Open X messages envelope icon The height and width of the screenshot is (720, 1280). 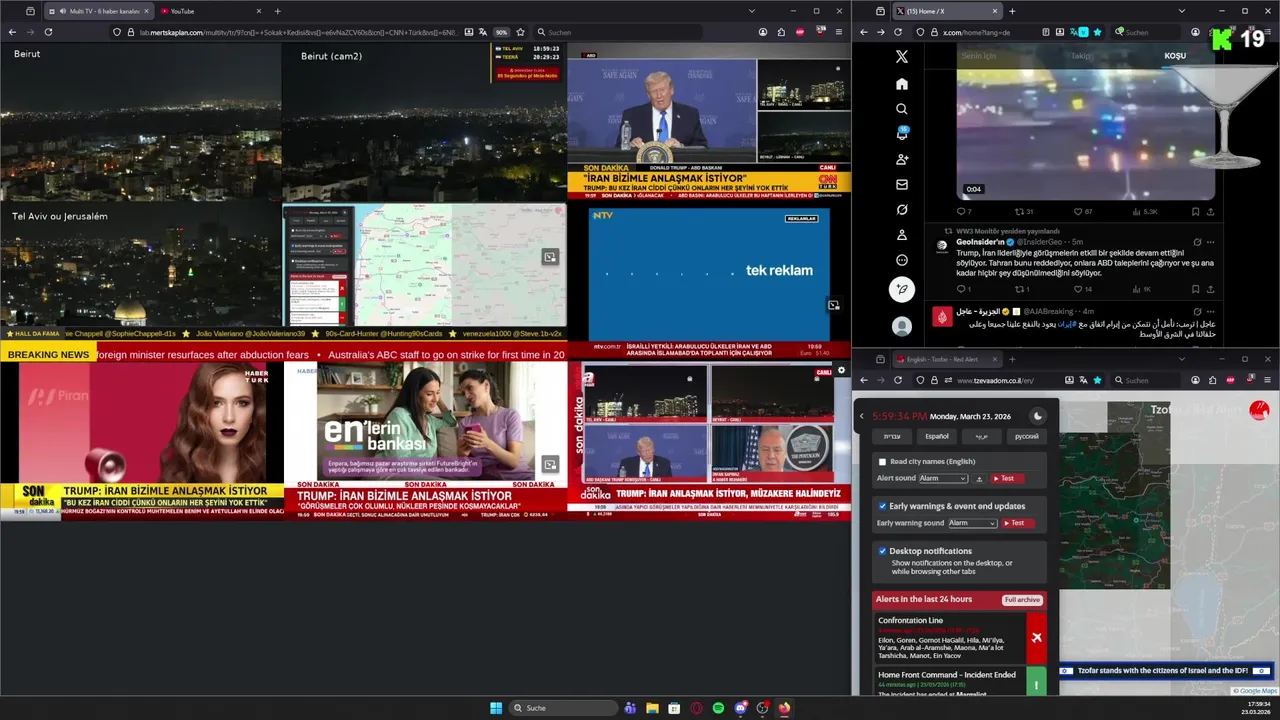(902, 185)
